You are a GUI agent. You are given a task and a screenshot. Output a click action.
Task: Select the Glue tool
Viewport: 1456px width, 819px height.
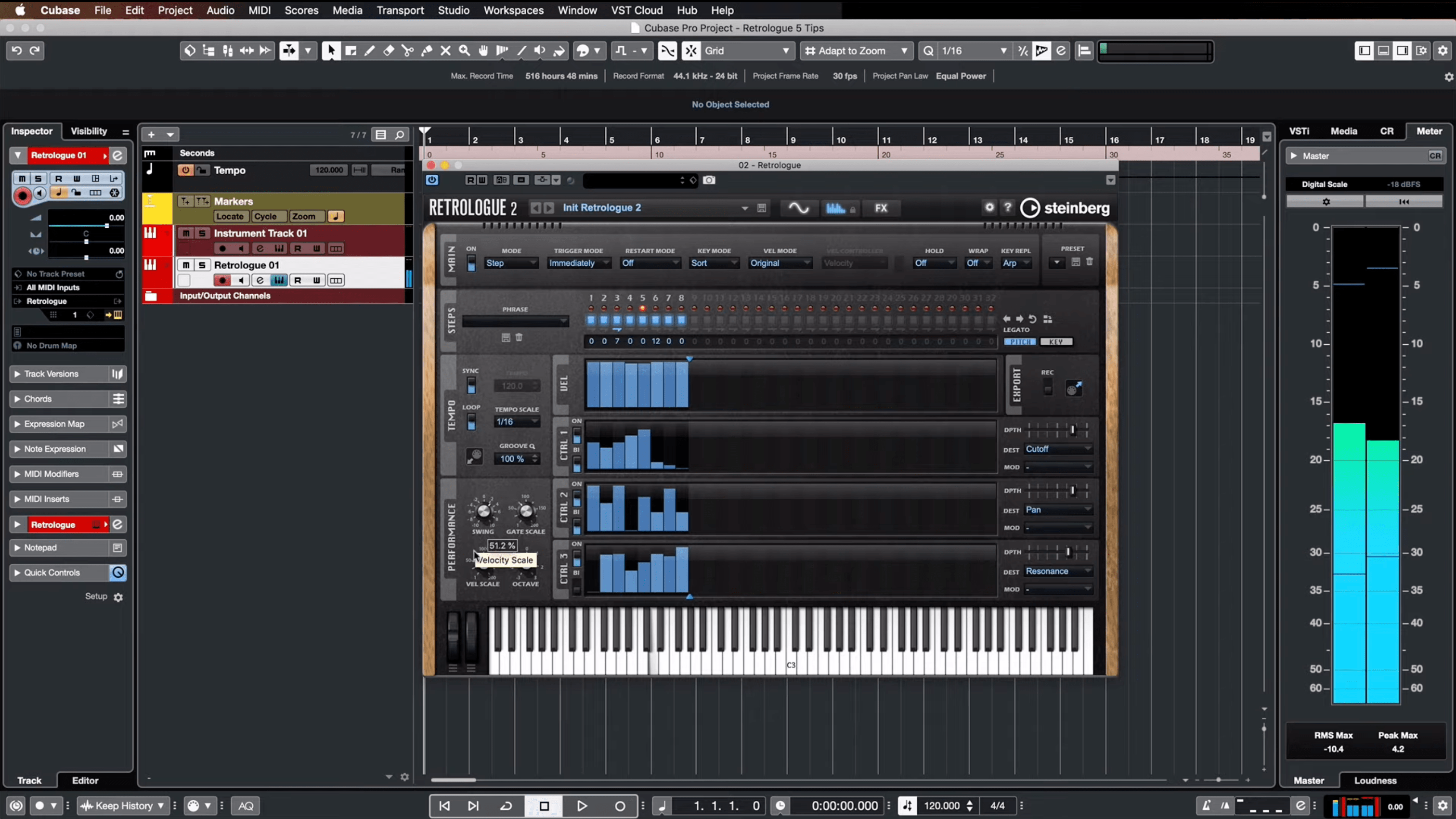click(x=427, y=51)
